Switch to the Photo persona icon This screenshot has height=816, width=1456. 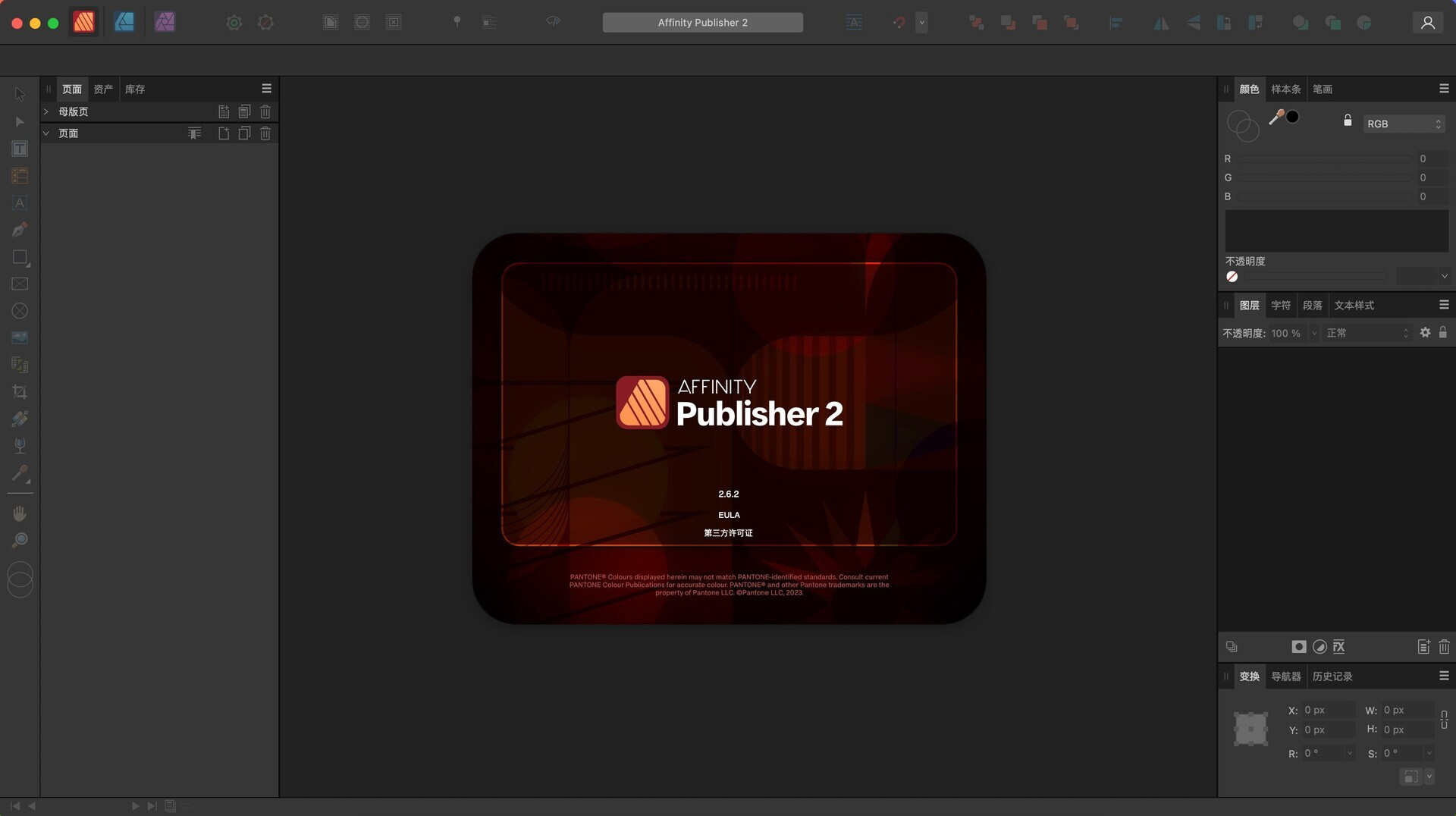click(165, 22)
